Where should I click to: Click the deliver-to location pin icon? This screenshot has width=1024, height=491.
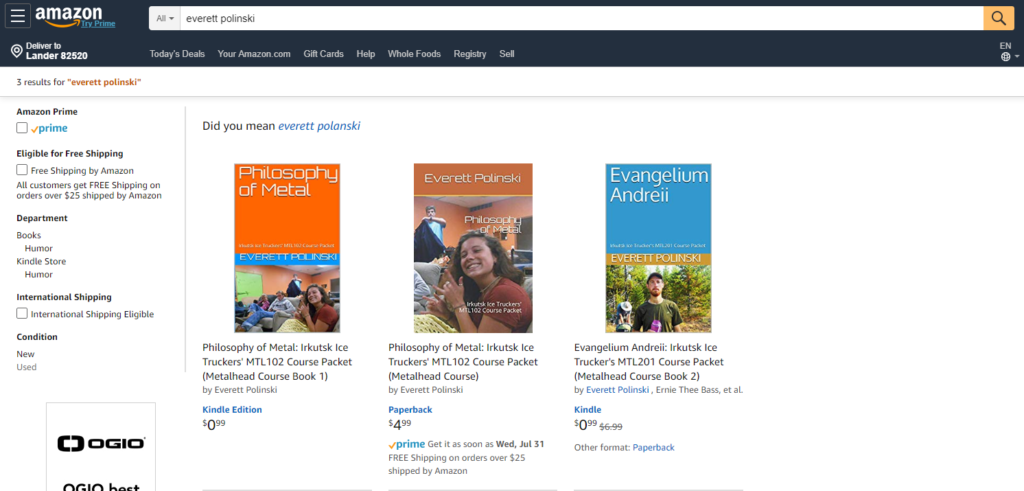click(16, 51)
